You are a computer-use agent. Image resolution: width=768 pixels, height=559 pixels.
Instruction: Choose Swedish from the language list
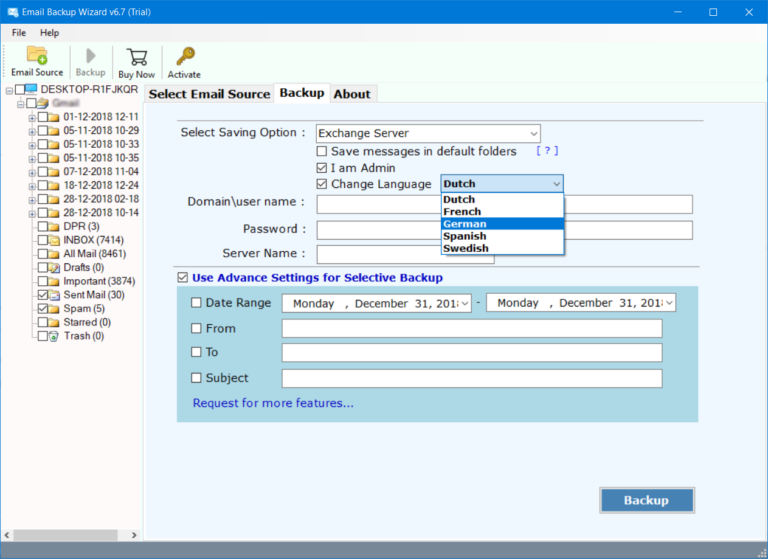[503, 248]
